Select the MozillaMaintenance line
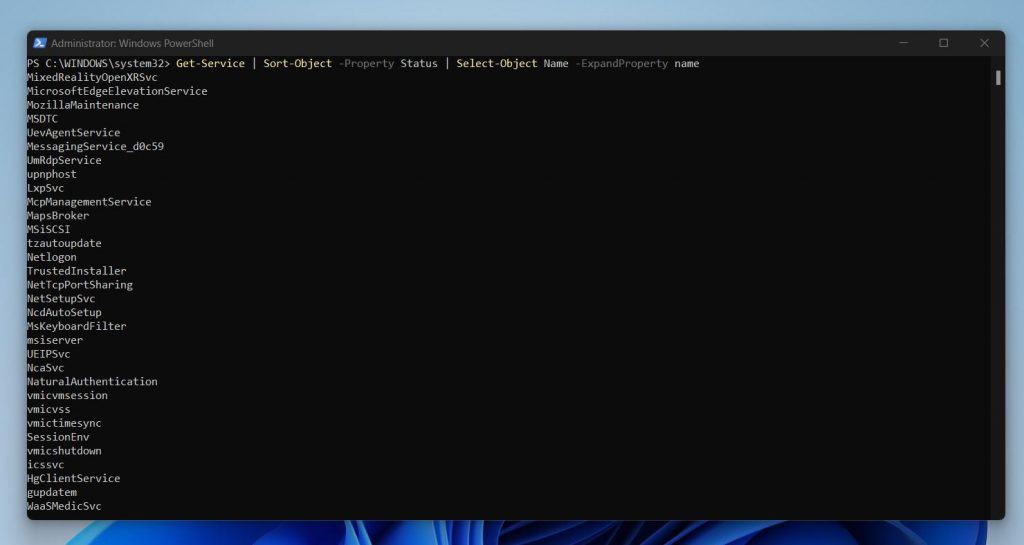 point(83,104)
